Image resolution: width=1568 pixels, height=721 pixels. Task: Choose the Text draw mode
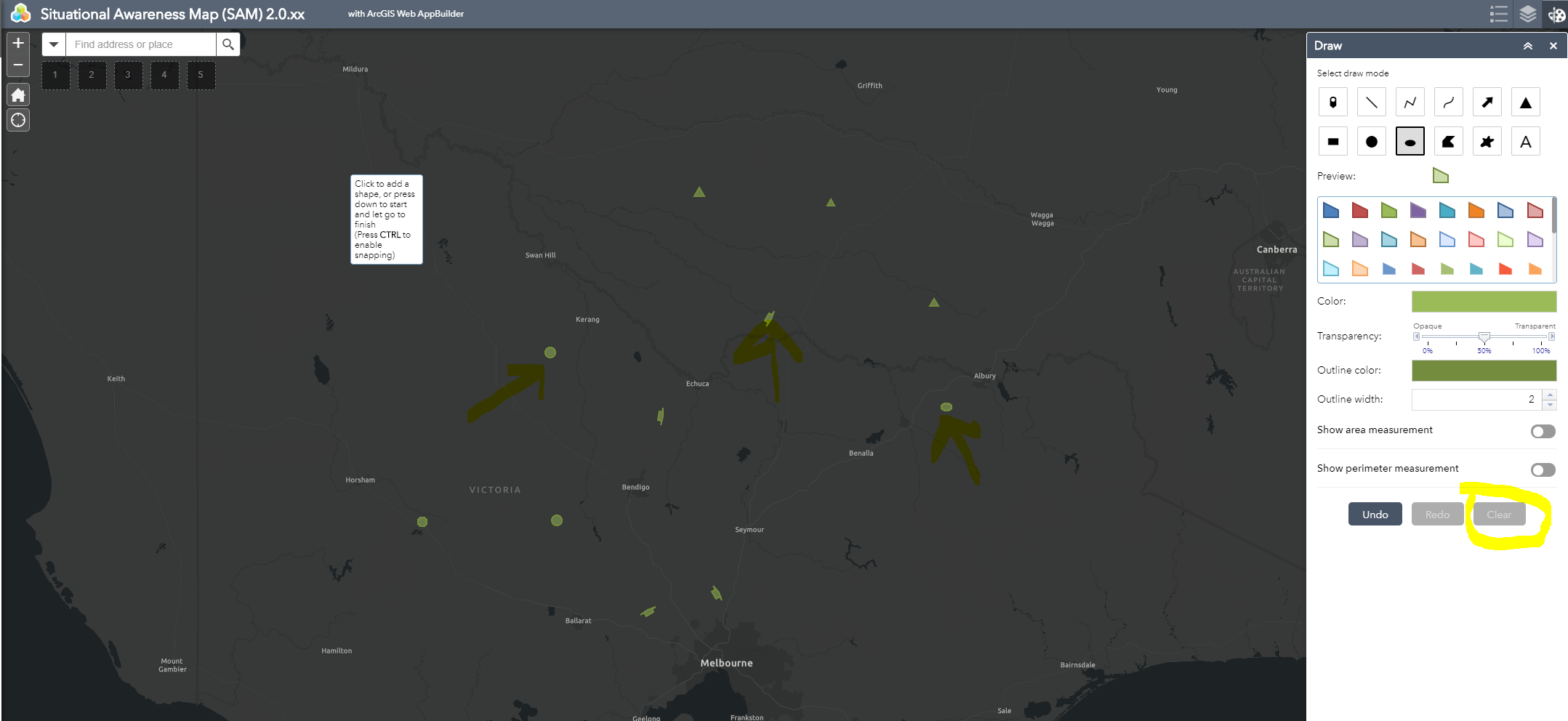click(x=1526, y=141)
